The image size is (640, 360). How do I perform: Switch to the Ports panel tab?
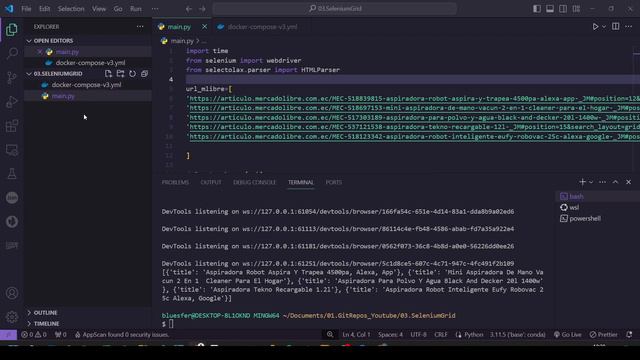pyautogui.click(x=333, y=182)
